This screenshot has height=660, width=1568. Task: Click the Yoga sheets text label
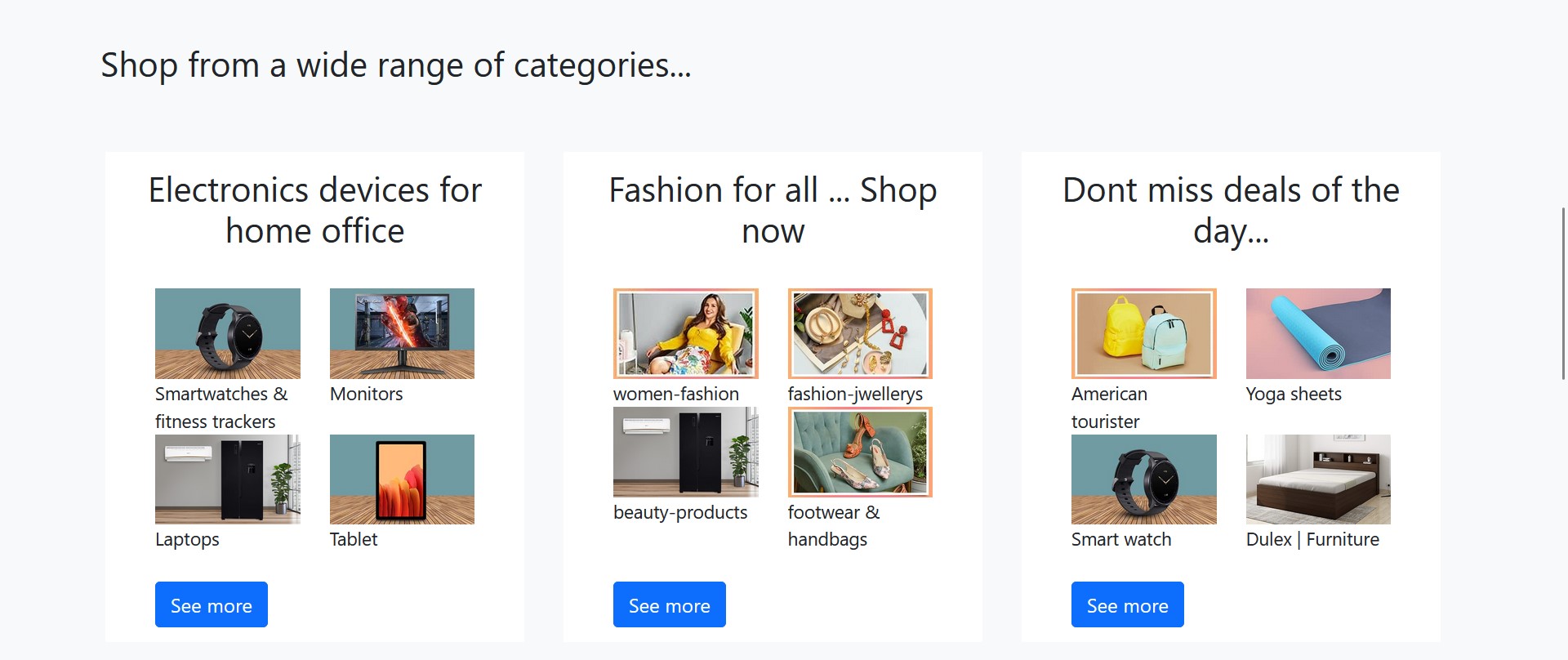click(x=1294, y=395)
